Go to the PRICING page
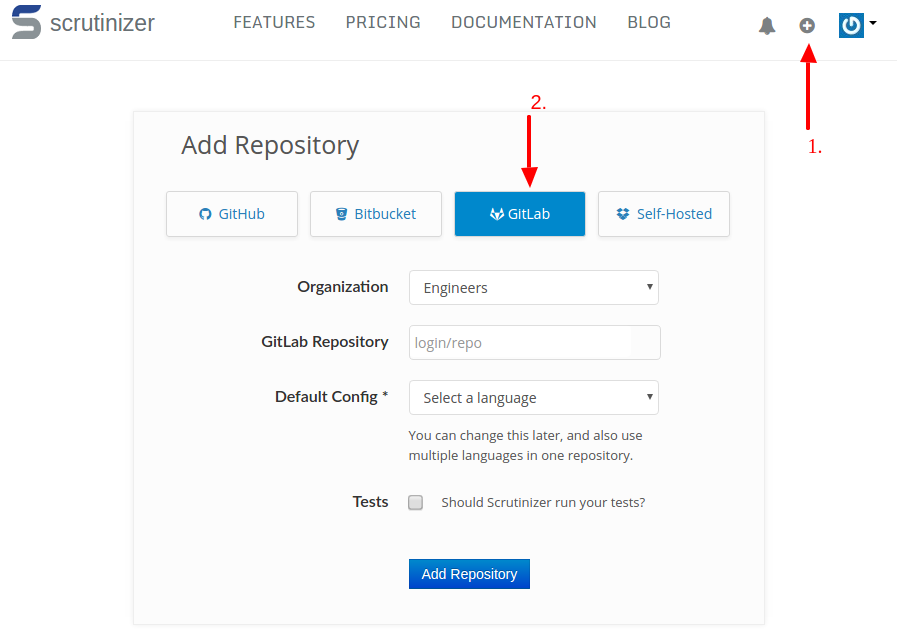Screen dimensions: 897x631 (383, 22)
